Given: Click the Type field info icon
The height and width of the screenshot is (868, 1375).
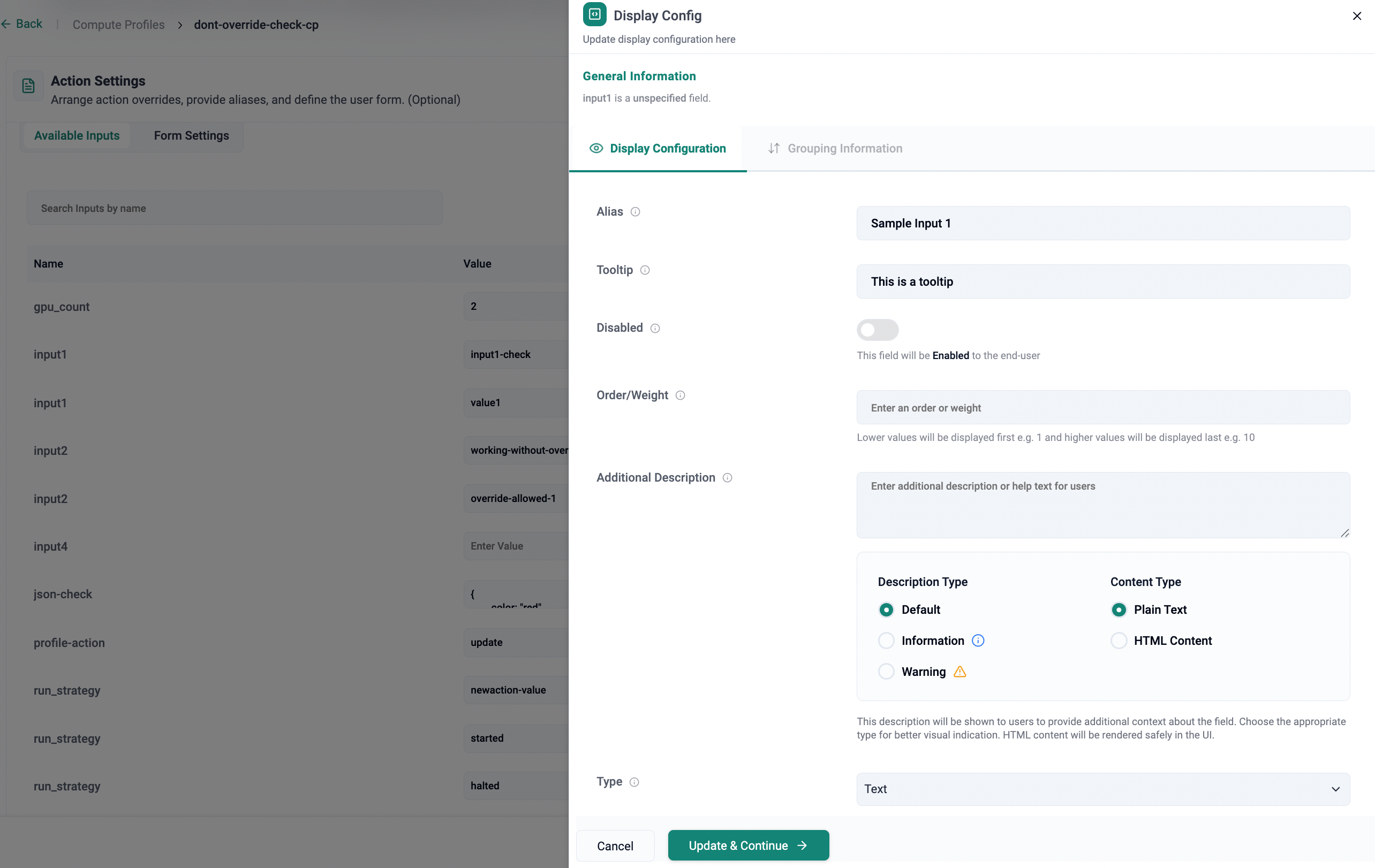Looking at the screenshot, I should click(x=634, y=782).
